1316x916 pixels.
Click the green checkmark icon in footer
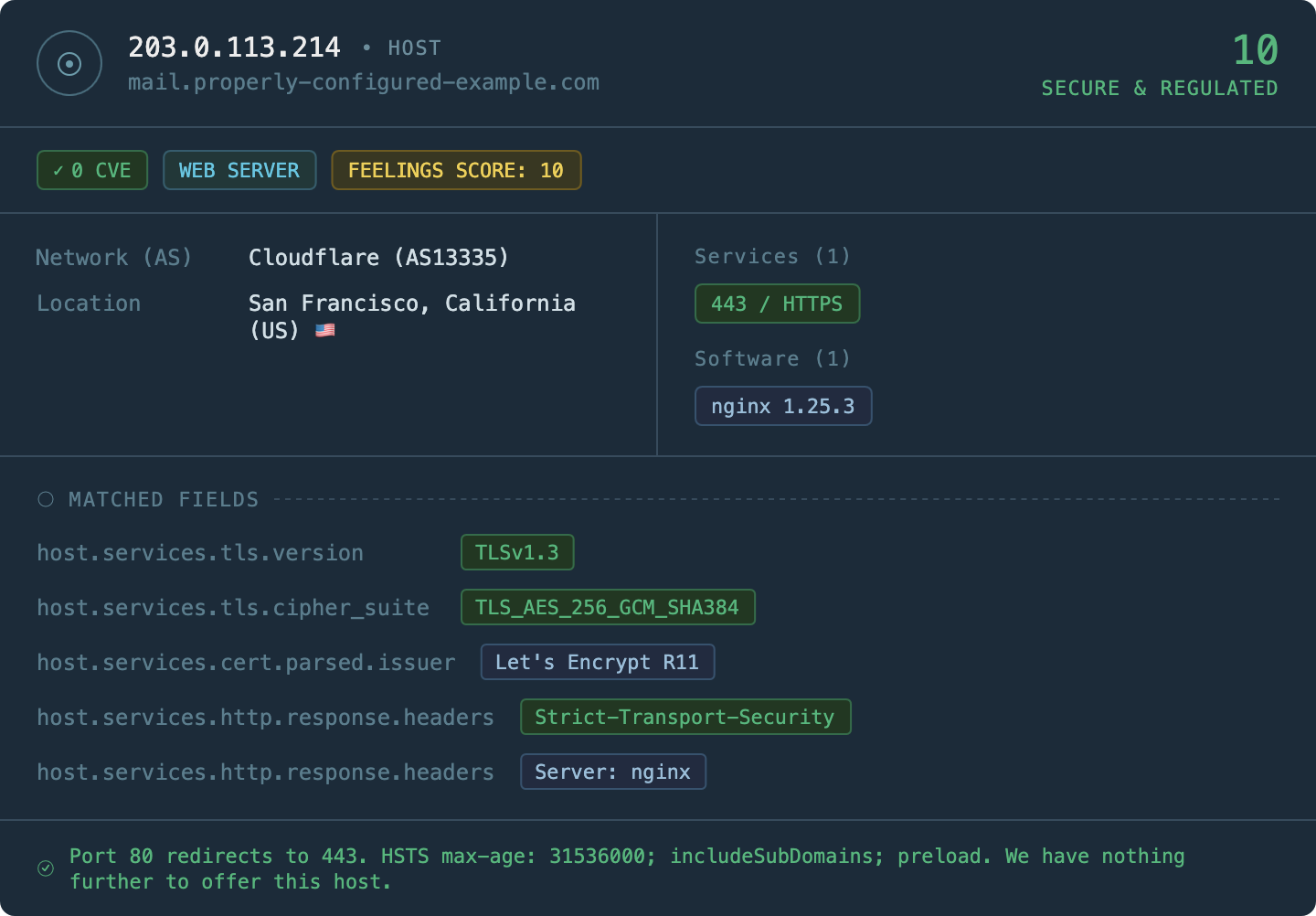click(x=46, y=868)
